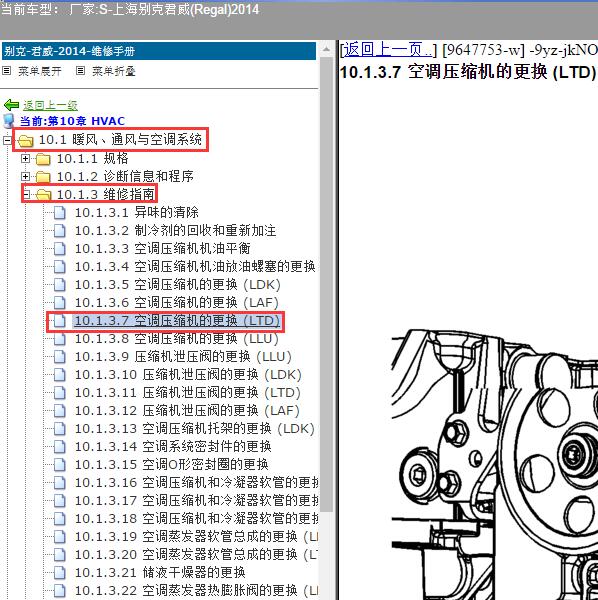This screenshot has height=600, width=598.
Task: Expand the 10.1.1 规格 node
Action: [25, 158]
